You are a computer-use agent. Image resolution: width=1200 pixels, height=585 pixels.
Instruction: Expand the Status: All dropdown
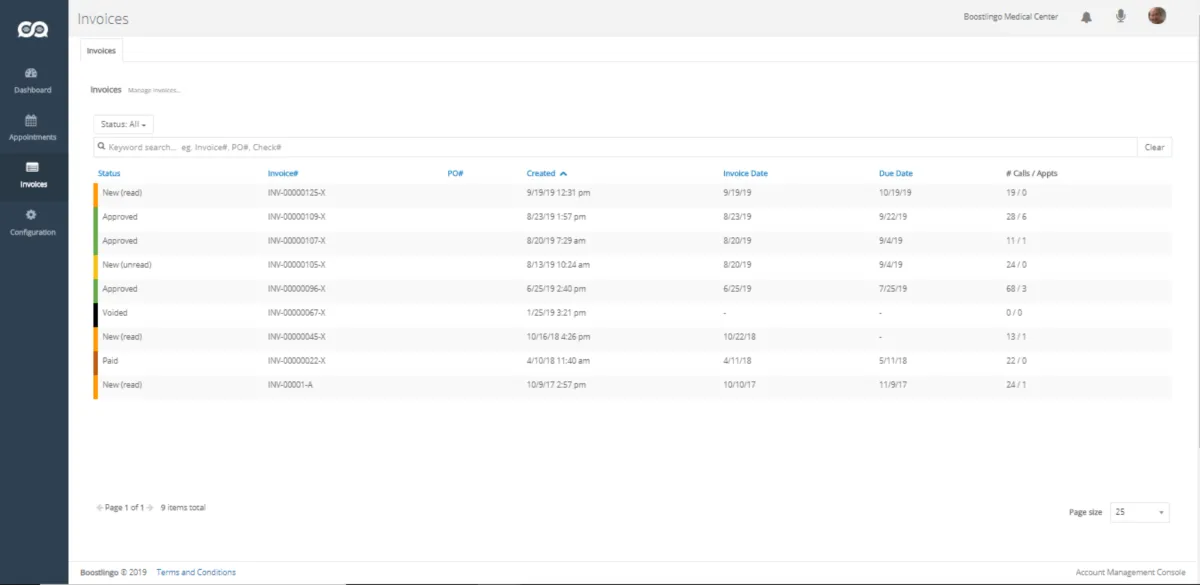coord(124,124)
